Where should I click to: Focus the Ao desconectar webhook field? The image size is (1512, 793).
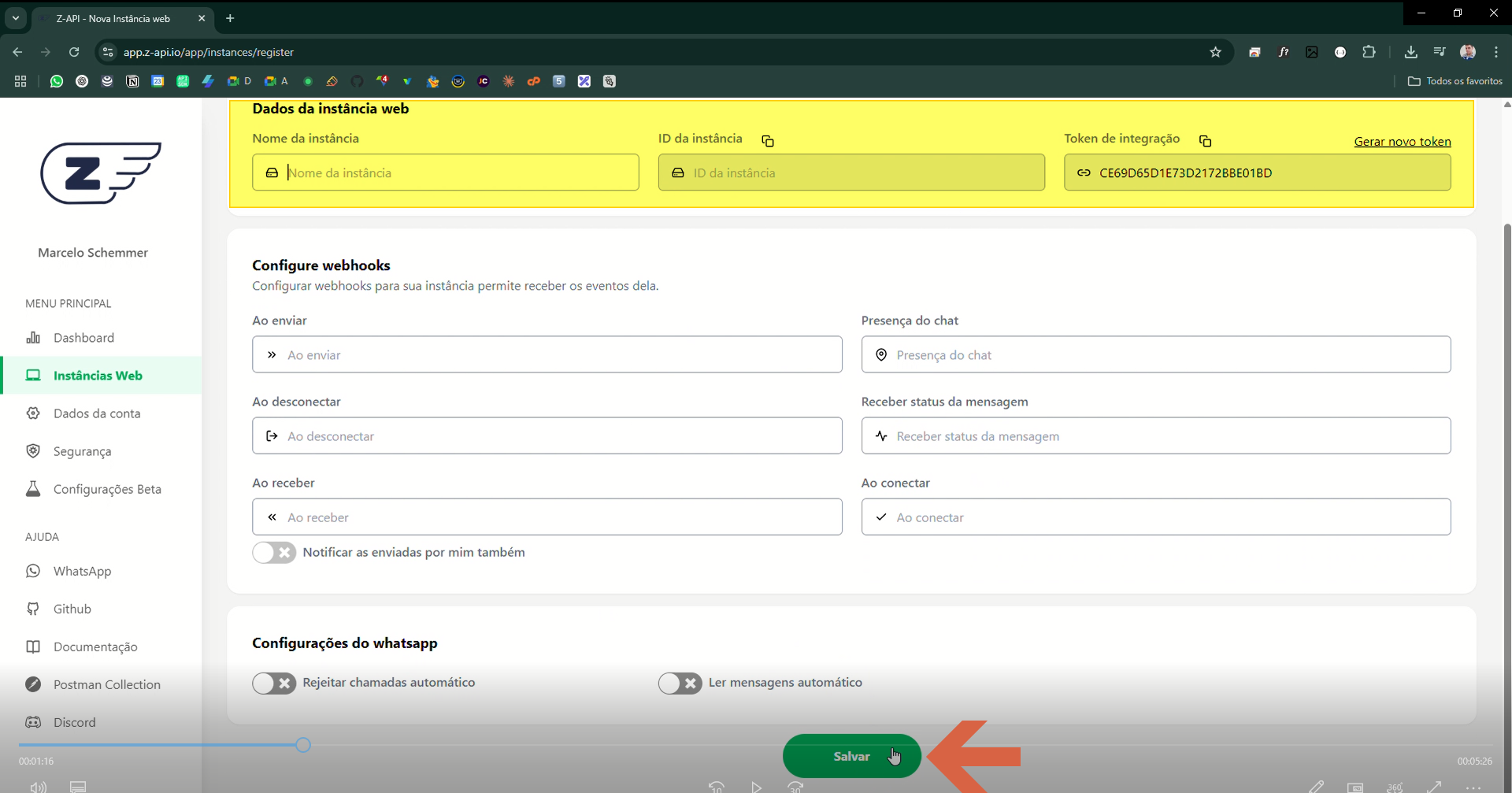click(547, 435)
